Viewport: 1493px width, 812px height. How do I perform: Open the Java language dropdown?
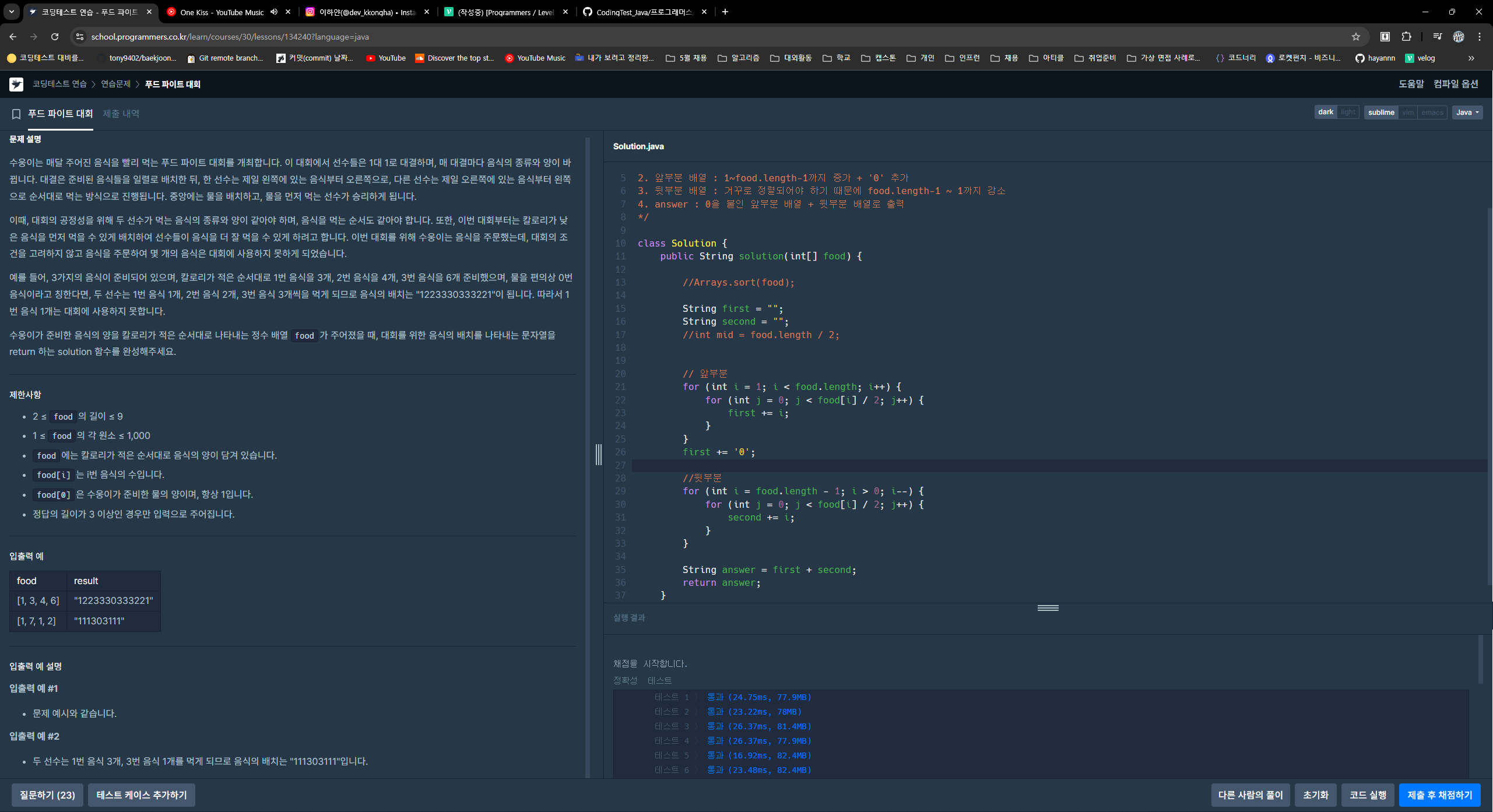1467,113
